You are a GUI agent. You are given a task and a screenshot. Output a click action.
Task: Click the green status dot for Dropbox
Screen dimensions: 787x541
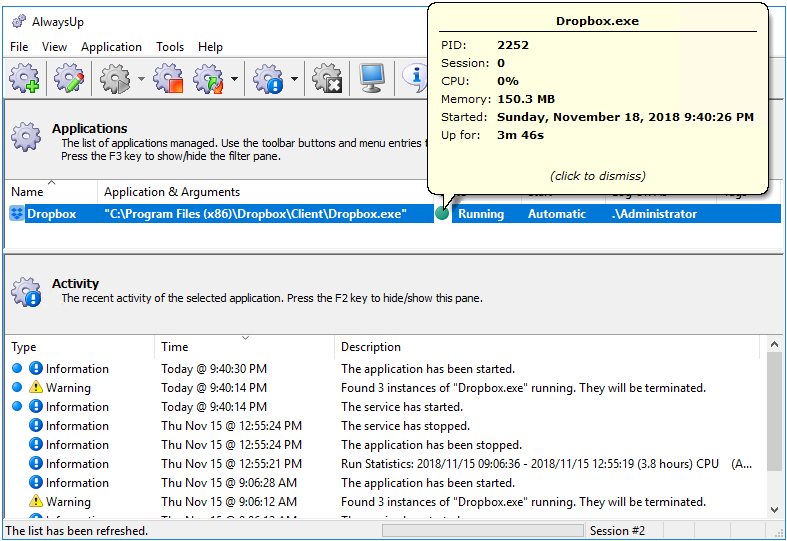point(442,213)
